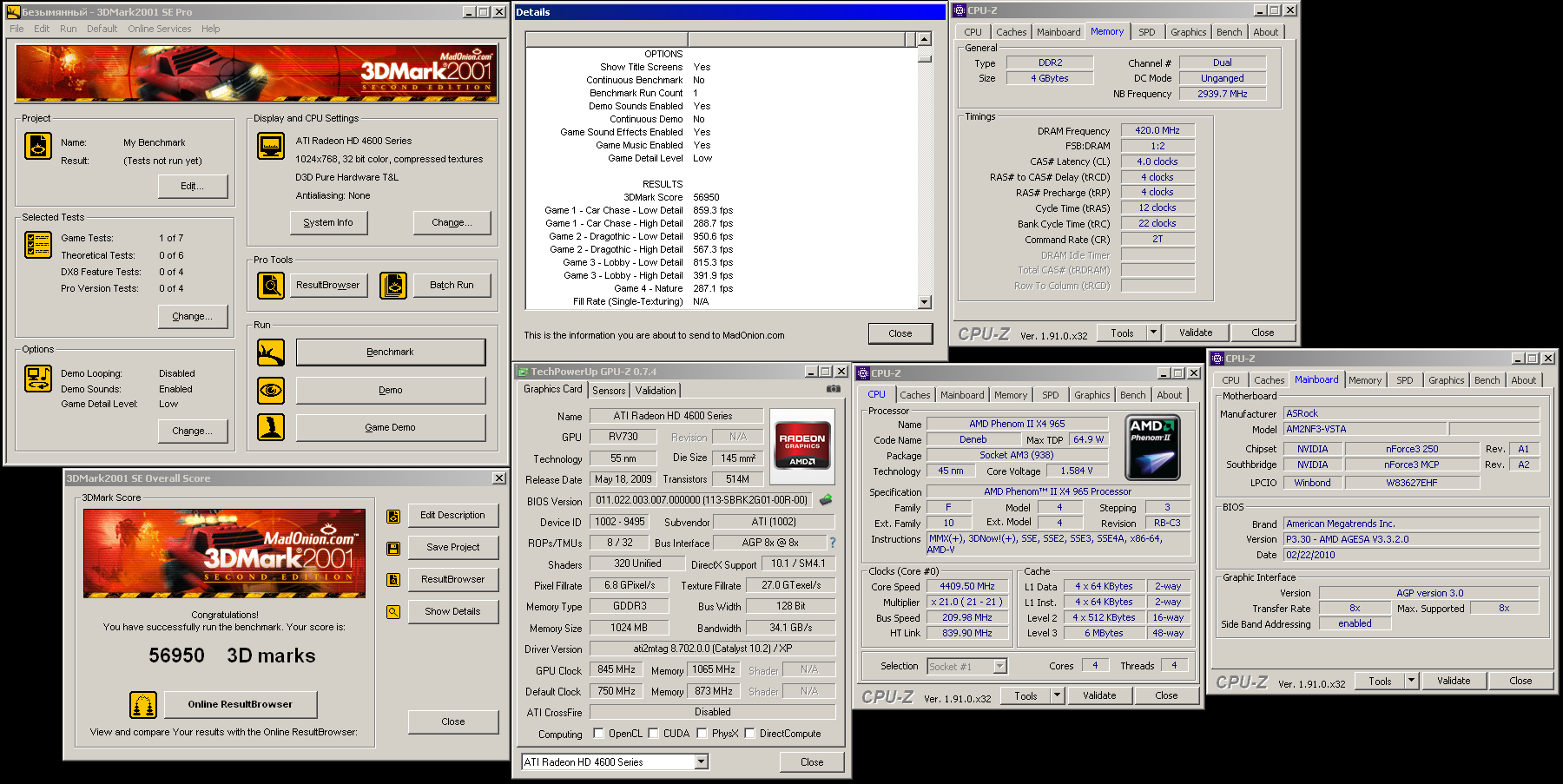This screenshot has height=784, width=1563.
Task: Click the Online ResultBrowser button
Action: (x=241, y=704)
